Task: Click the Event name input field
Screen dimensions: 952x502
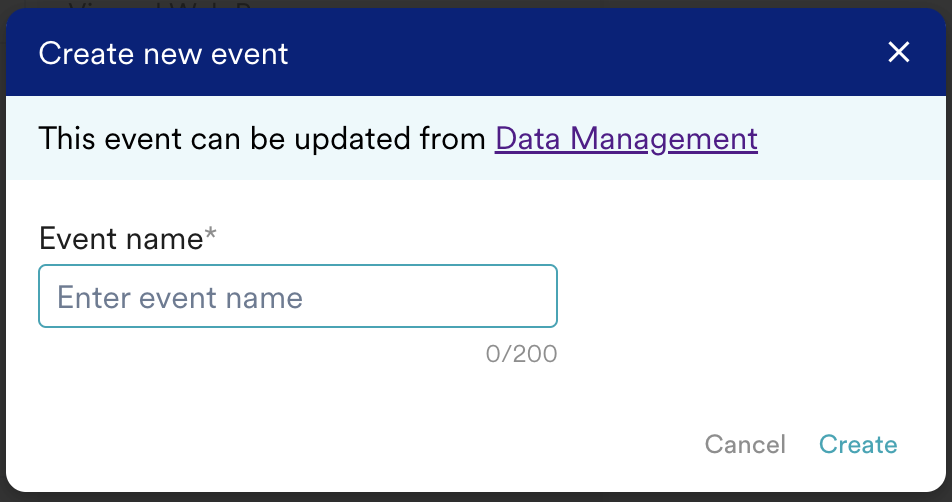Action: 297,297
